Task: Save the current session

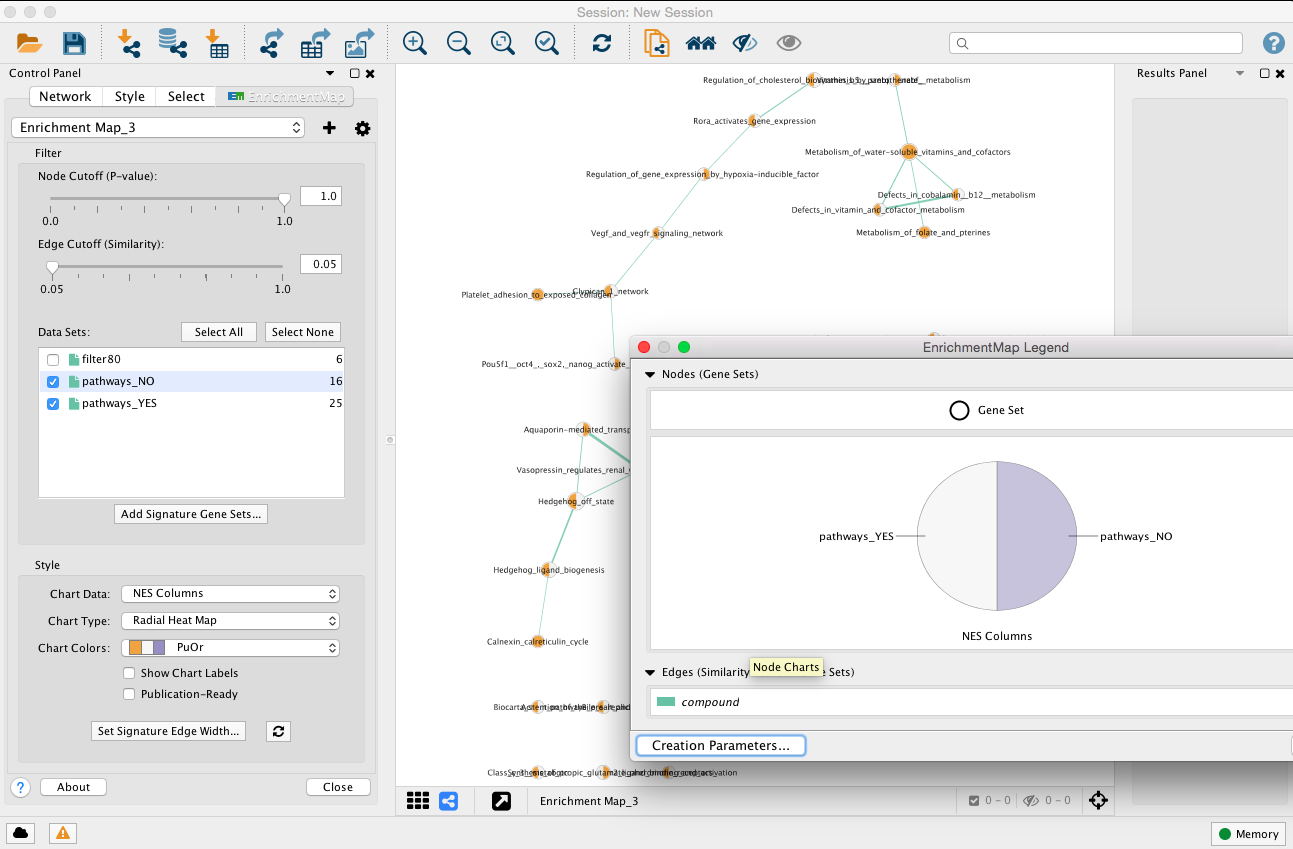Action: coord(73,43)
